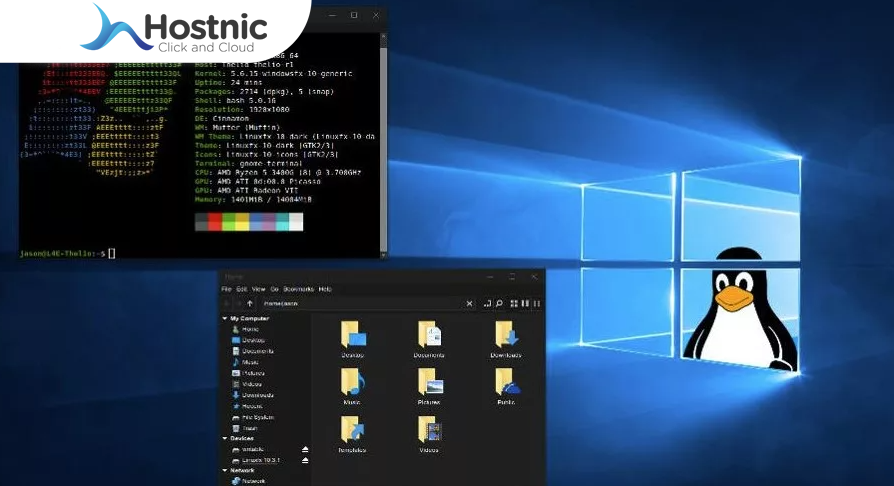Viewport: 894px width, 486px height.
Task: Open the Templates folder icon
Action: [x=352, y=430]
